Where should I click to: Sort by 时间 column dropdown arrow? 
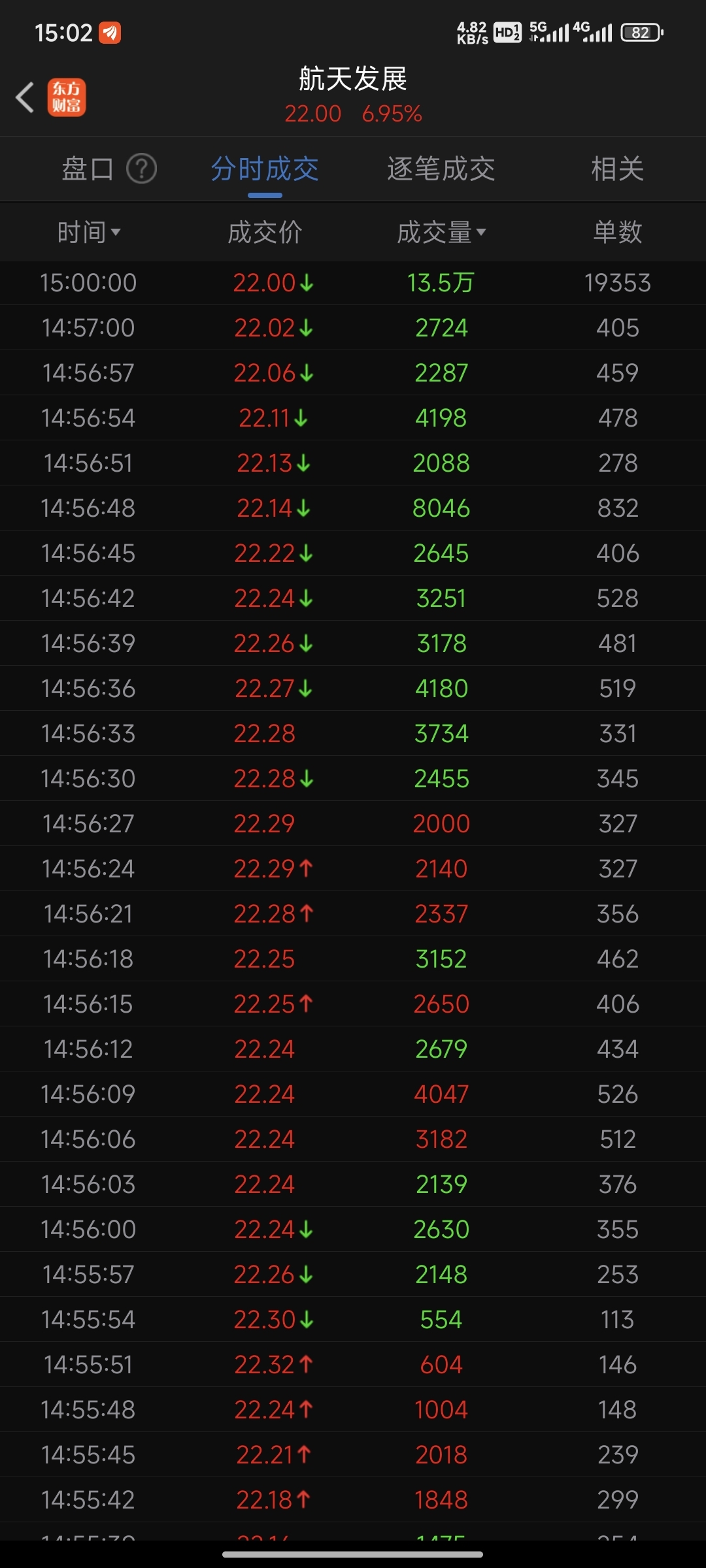coord(116,232)
